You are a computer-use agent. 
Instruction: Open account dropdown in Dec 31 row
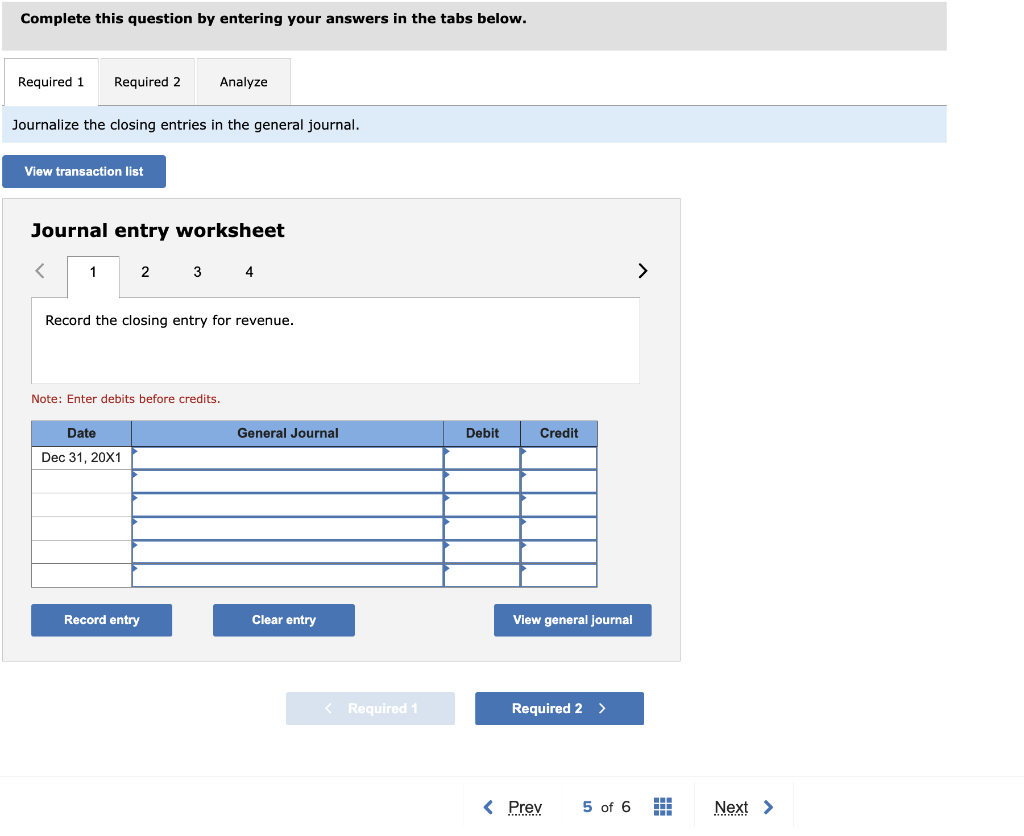(x=287, y=458)
